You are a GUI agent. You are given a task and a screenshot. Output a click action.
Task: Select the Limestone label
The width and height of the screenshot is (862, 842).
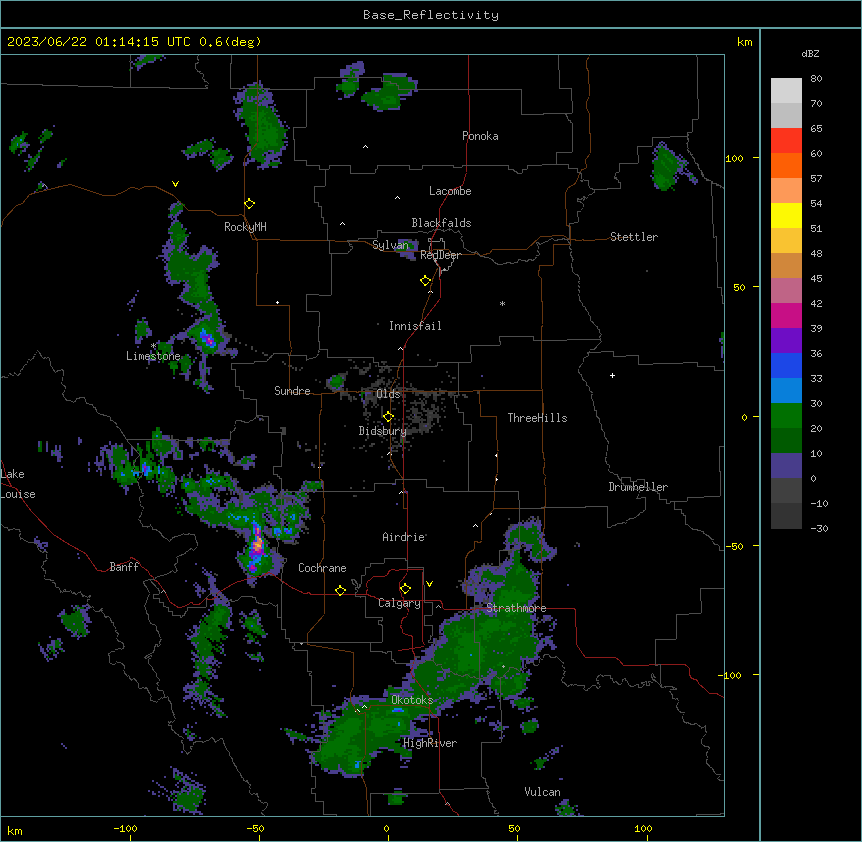pos(153,356)
